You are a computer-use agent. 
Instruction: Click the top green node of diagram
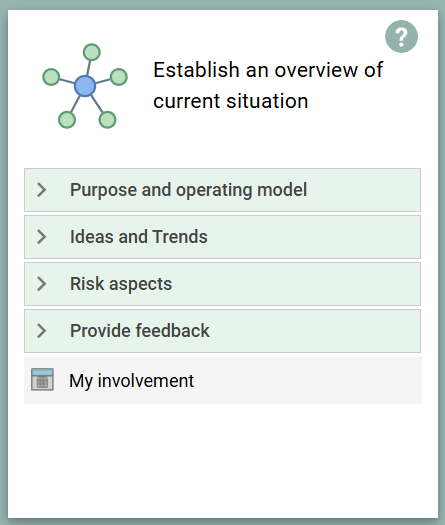click(x=91, y=52)
